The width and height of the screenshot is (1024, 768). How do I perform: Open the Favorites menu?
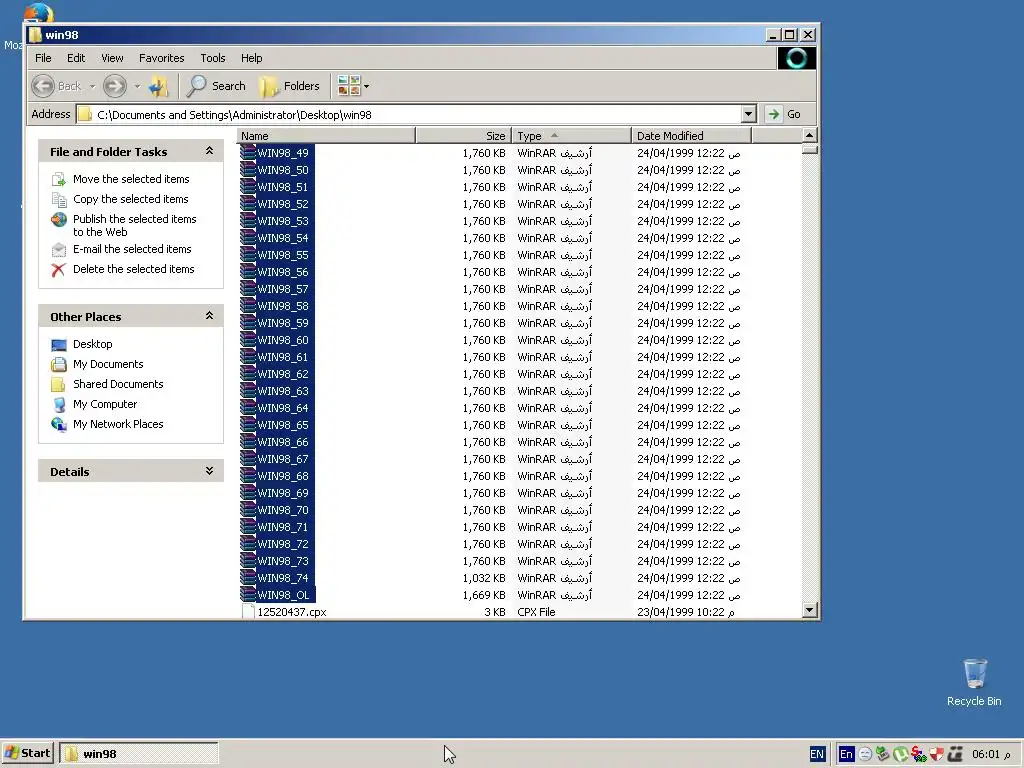click(x=161, y=58)
